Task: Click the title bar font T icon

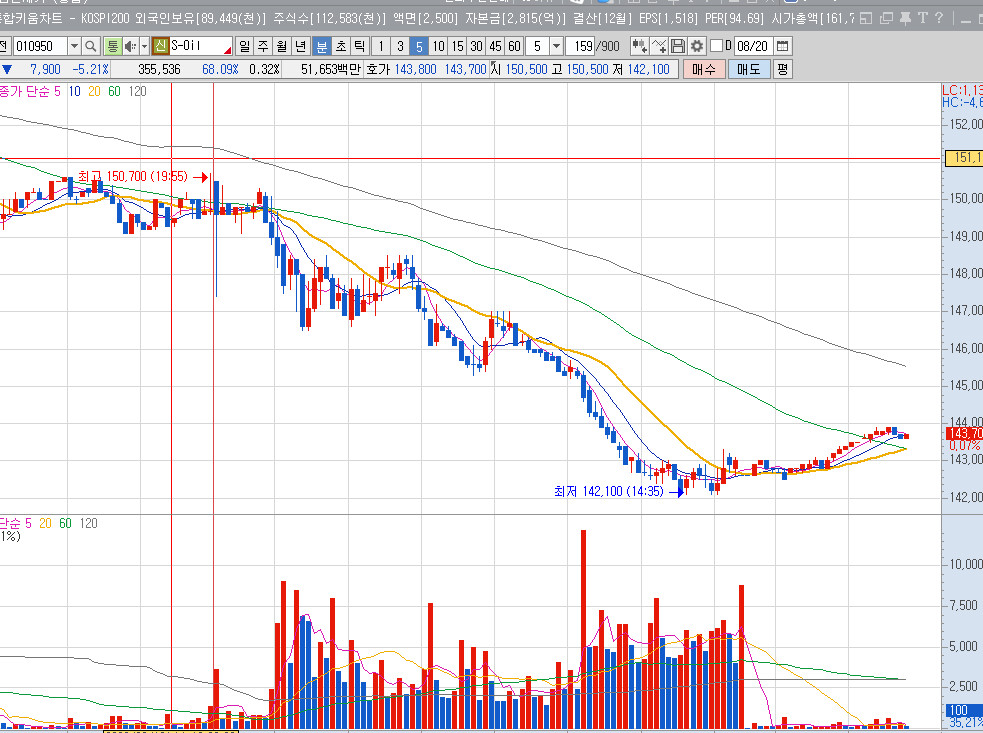Action: 922,18
